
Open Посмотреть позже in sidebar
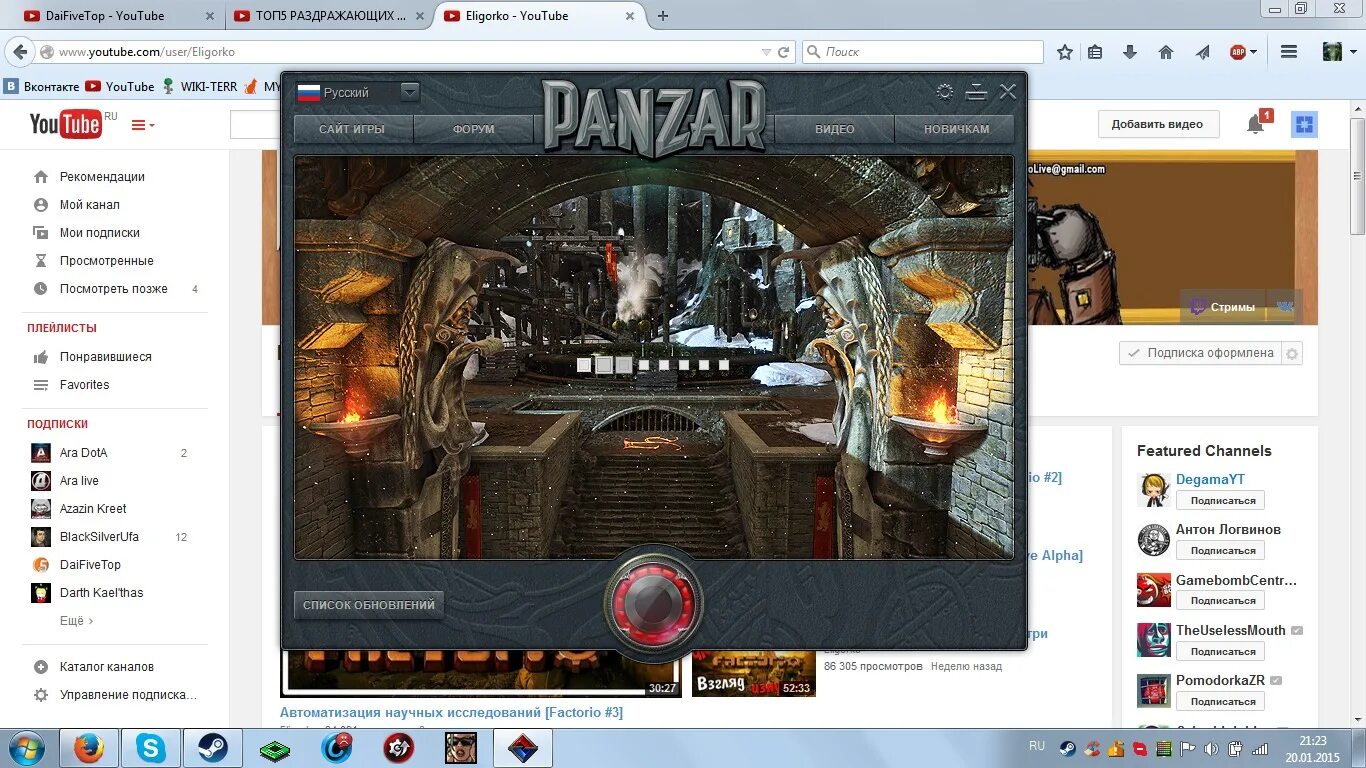point(115,289)
